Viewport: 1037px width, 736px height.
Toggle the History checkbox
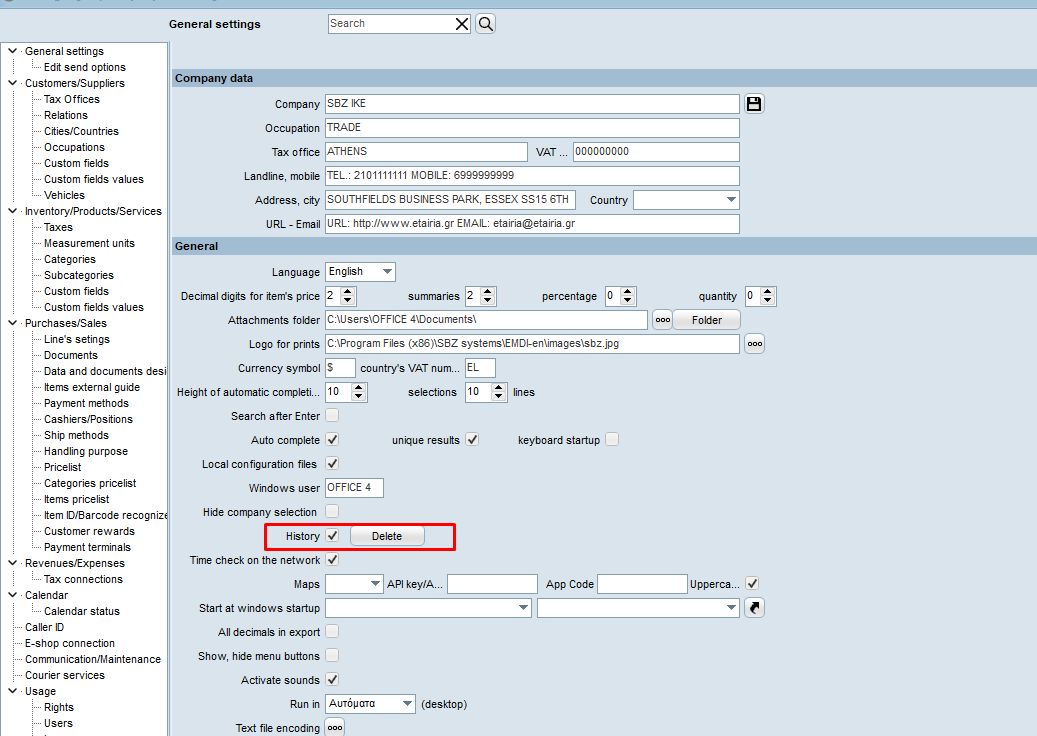[332, 536]
